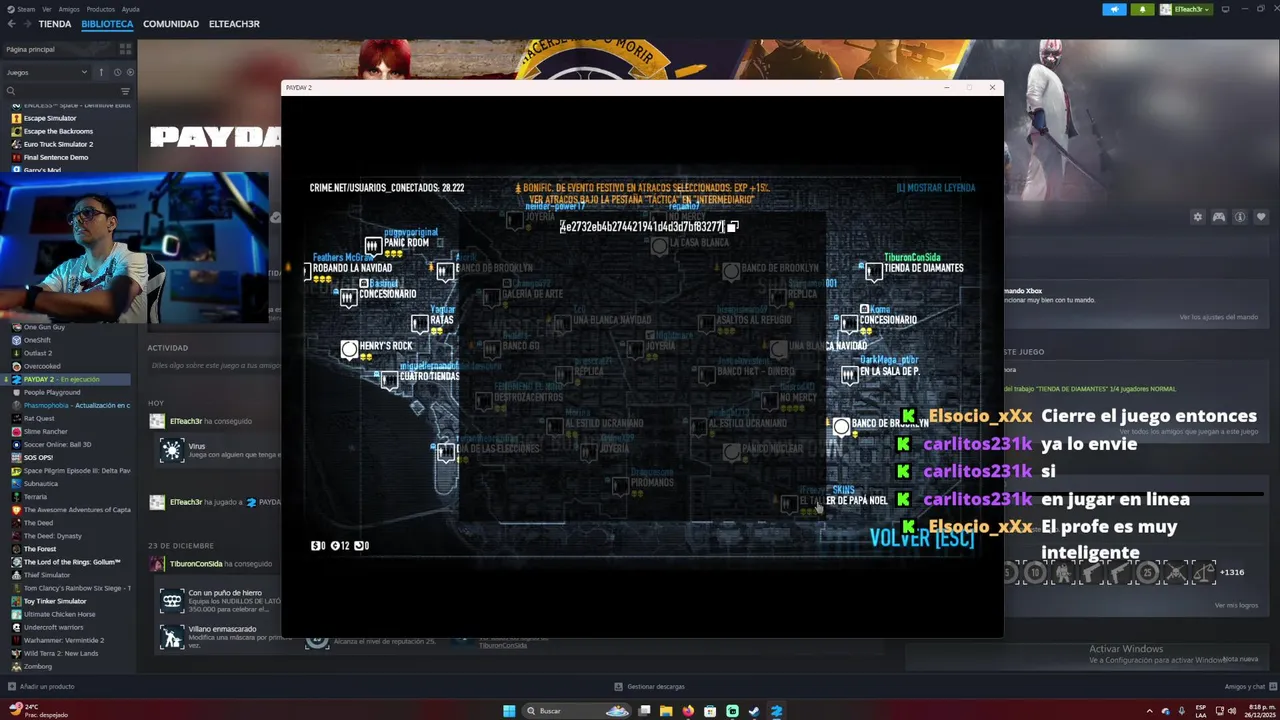
Task: Select Thief Simulator entry
Action: 47,574
